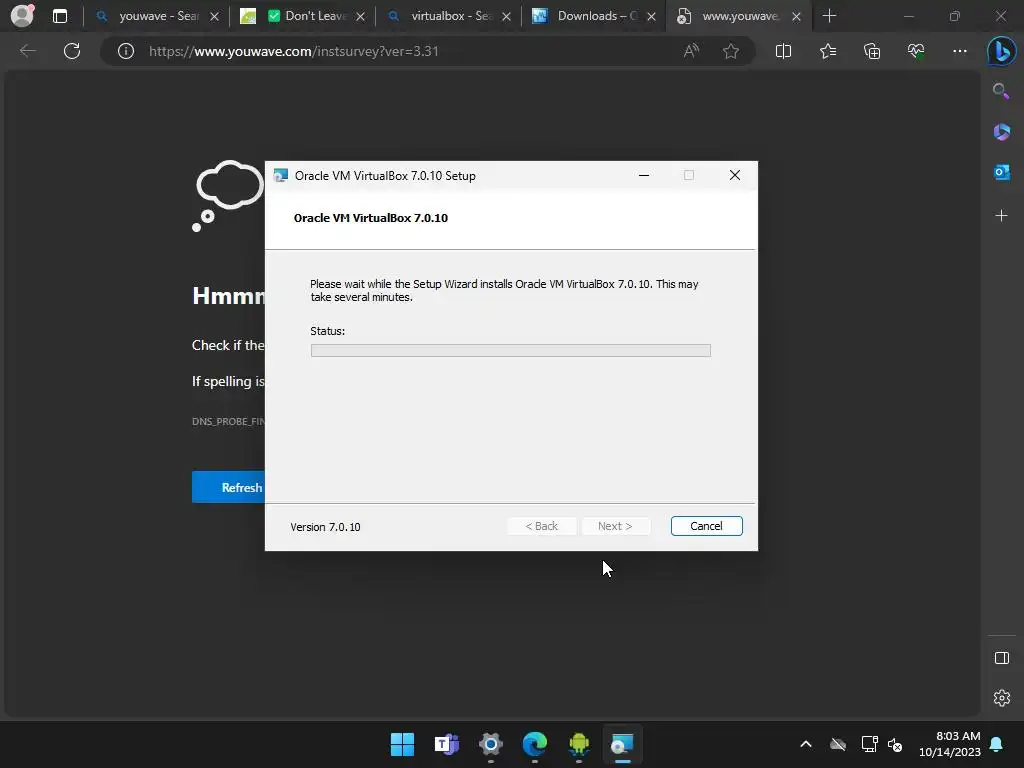The height and width of the screenshot is (768, 1024).
Task: Open Microsoft 365 sidebar icon
Action: tap(1001, 132)
